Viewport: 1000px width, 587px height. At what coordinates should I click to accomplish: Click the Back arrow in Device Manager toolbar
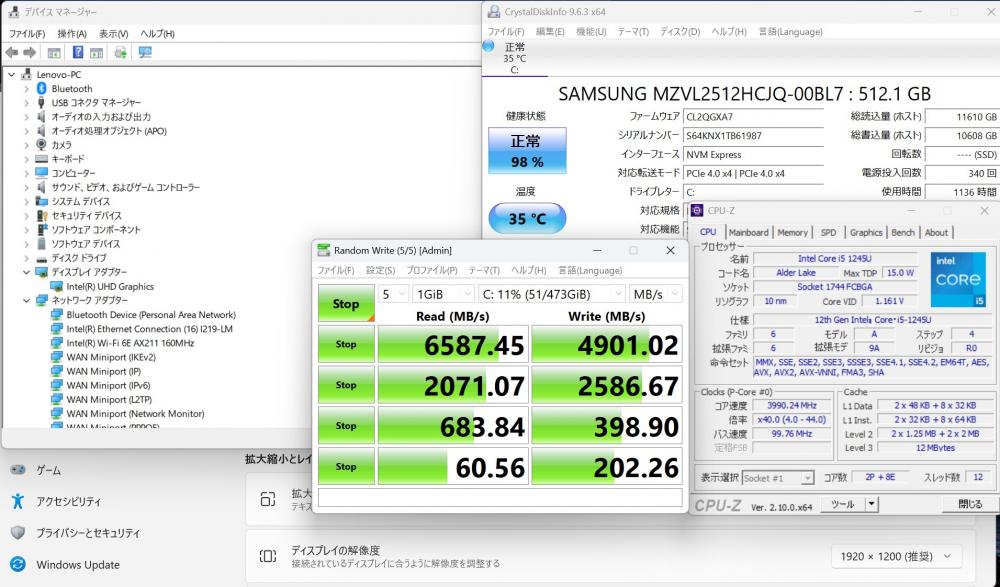(x=11, y=52)
